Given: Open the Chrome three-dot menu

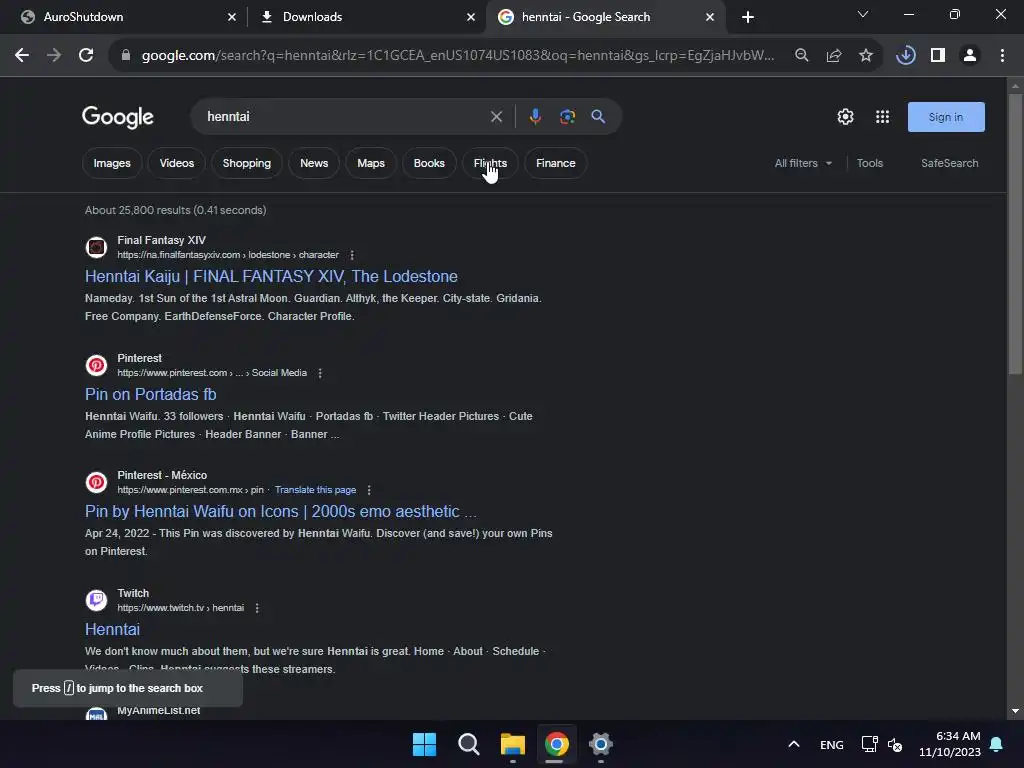Looking at the screenshot, I should click(x=1002, y=56).
